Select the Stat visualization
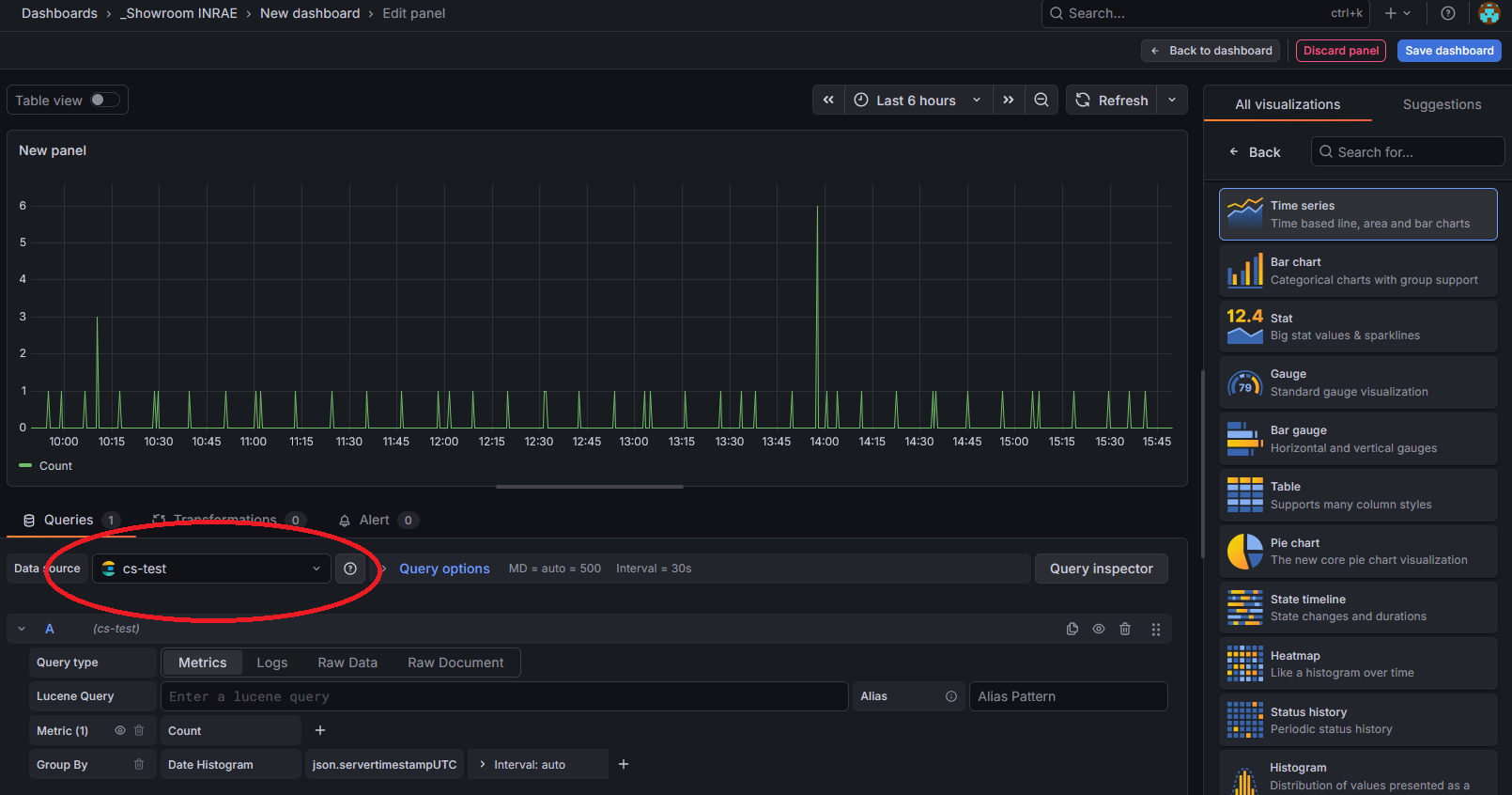Screen dimensions: 1512x795 (1358, 326)
